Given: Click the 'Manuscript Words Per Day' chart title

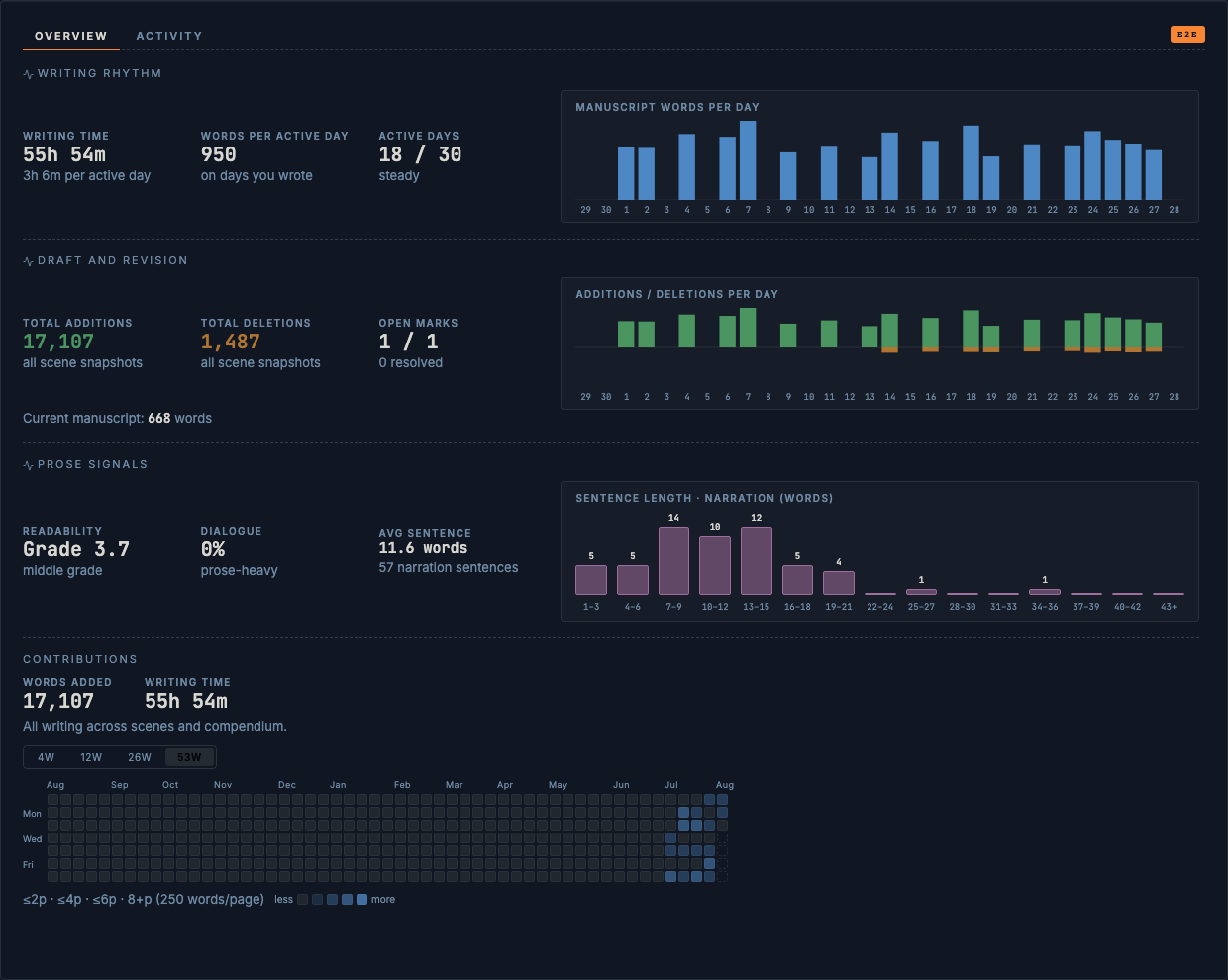Looking at the screenshot, I should pos(667,107).
